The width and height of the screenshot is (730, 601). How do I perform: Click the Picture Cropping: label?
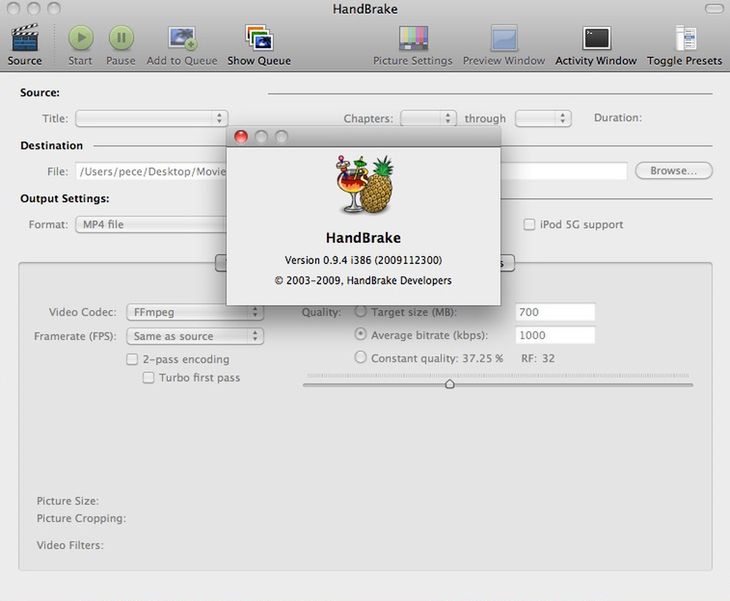point(81,519)
